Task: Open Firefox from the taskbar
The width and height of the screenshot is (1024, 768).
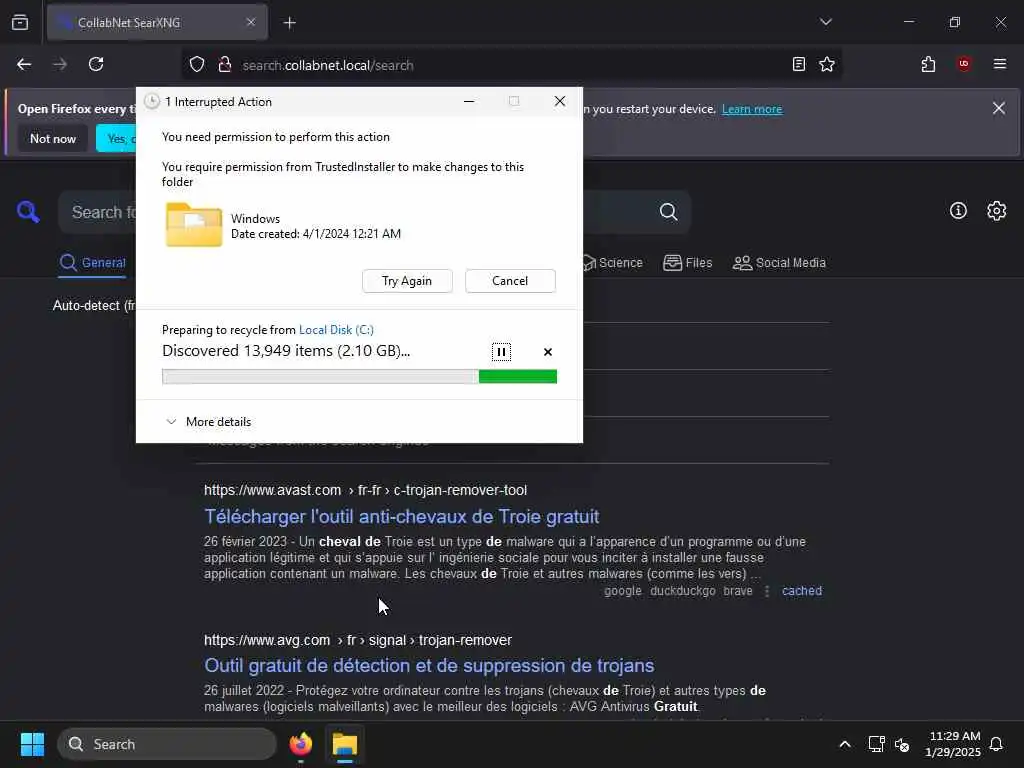Action: 301,744
